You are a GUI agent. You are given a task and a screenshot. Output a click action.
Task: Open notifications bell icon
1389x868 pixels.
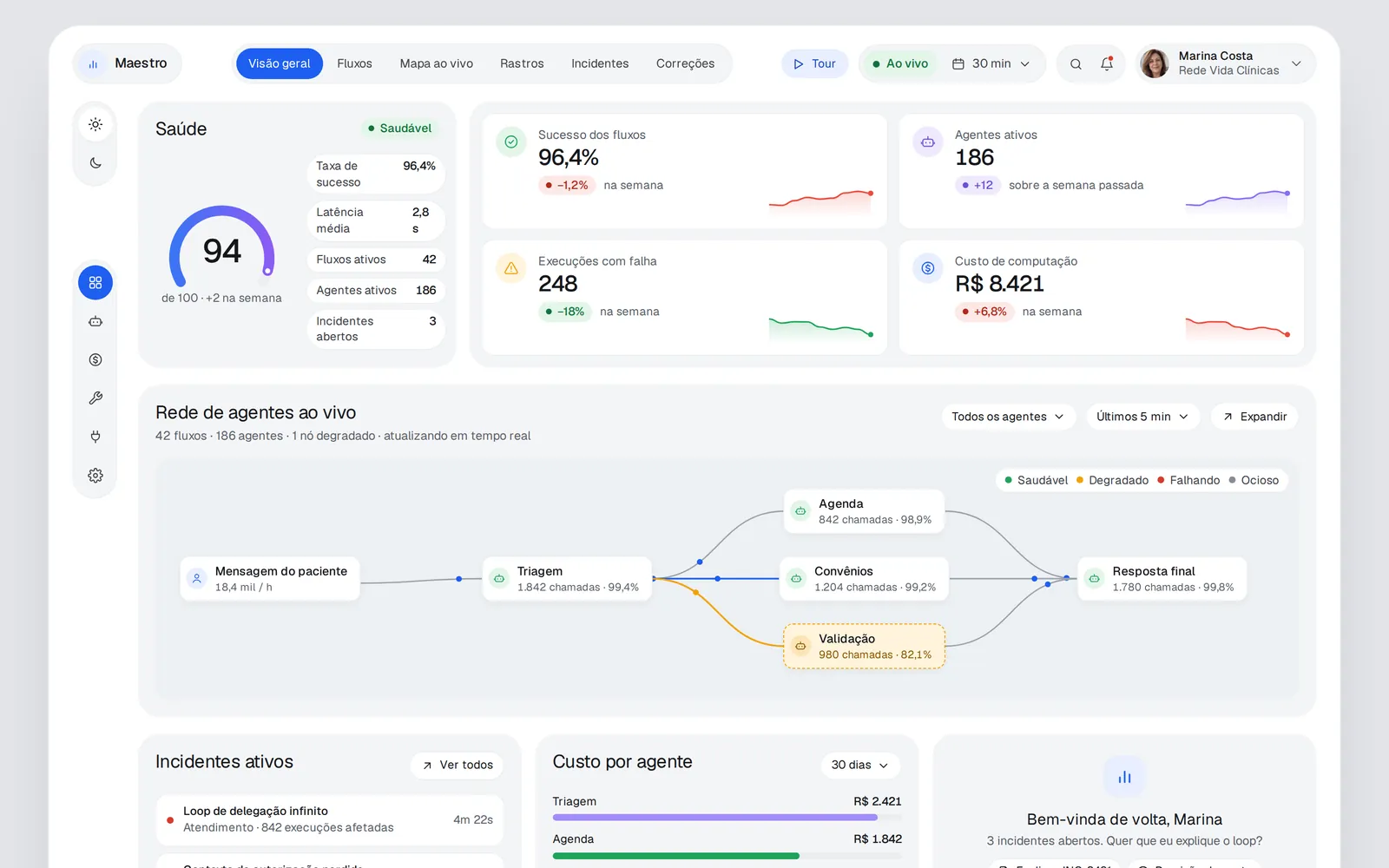click(1107, 63)
